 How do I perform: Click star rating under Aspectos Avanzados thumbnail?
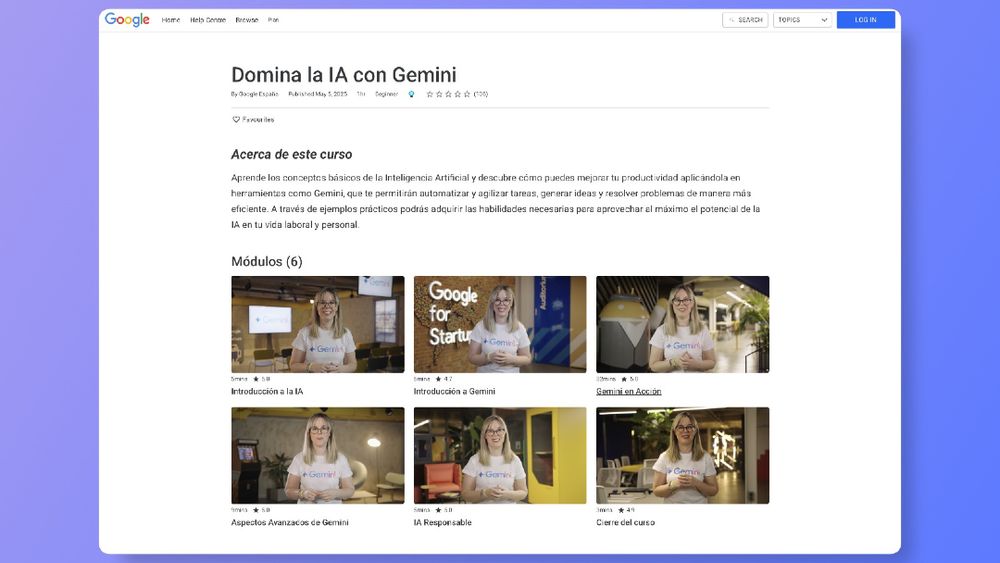(x=261, y=510)
